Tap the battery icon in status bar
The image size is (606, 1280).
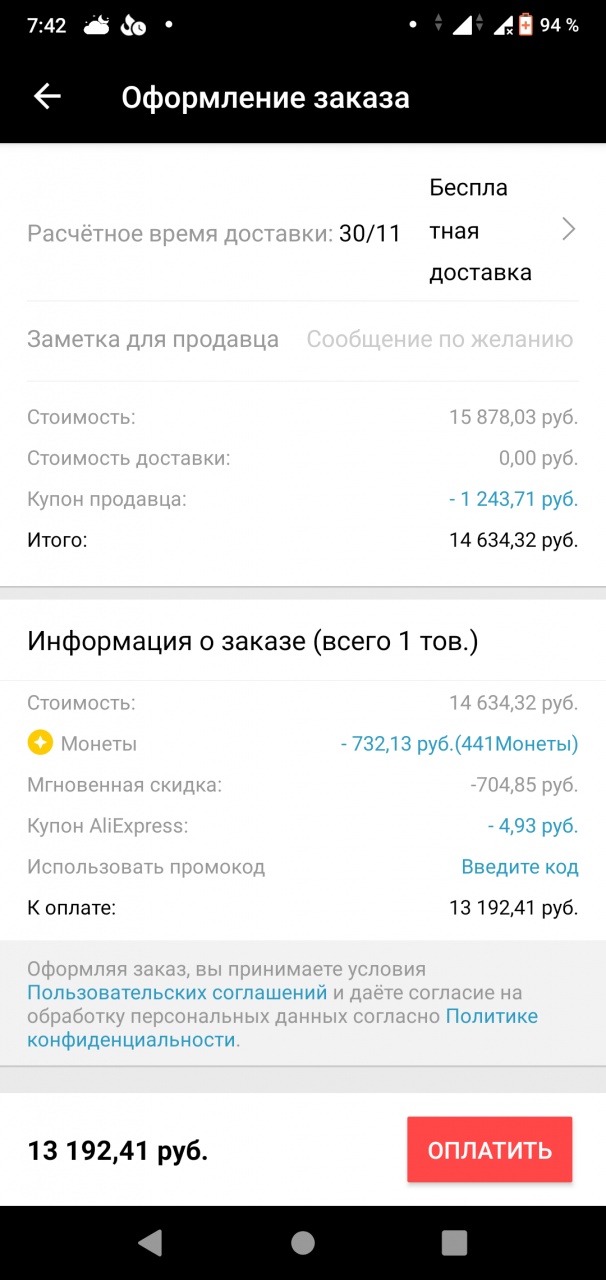coord(526,25)
